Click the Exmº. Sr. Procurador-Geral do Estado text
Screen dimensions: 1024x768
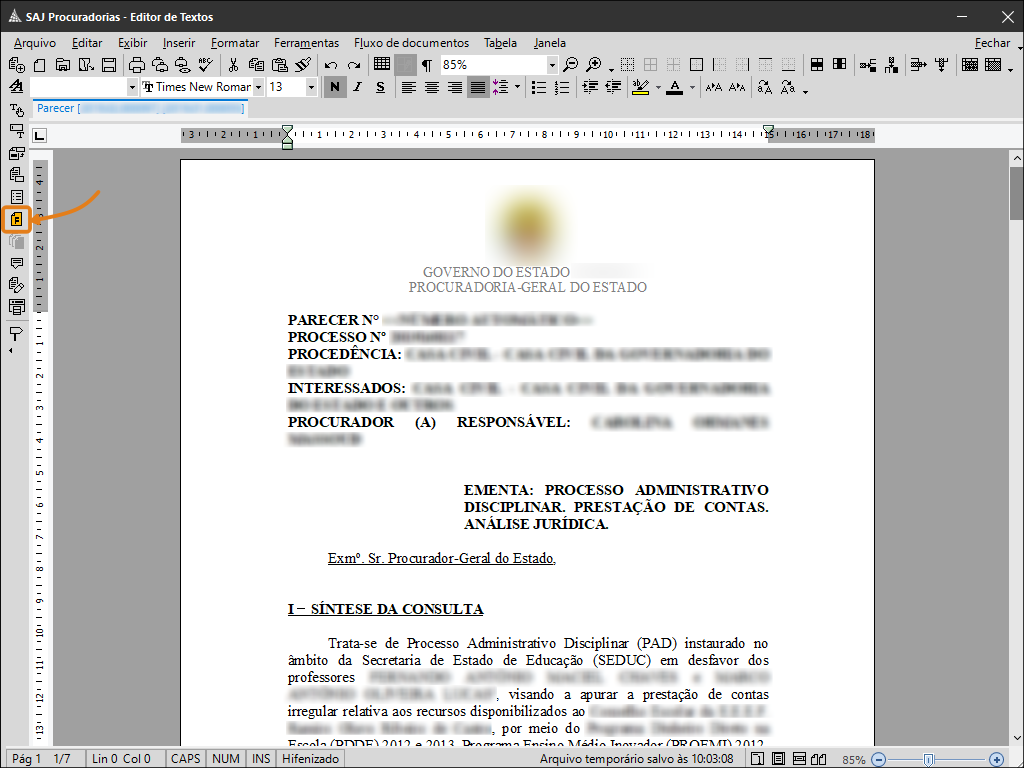click(x=441, y=558)
